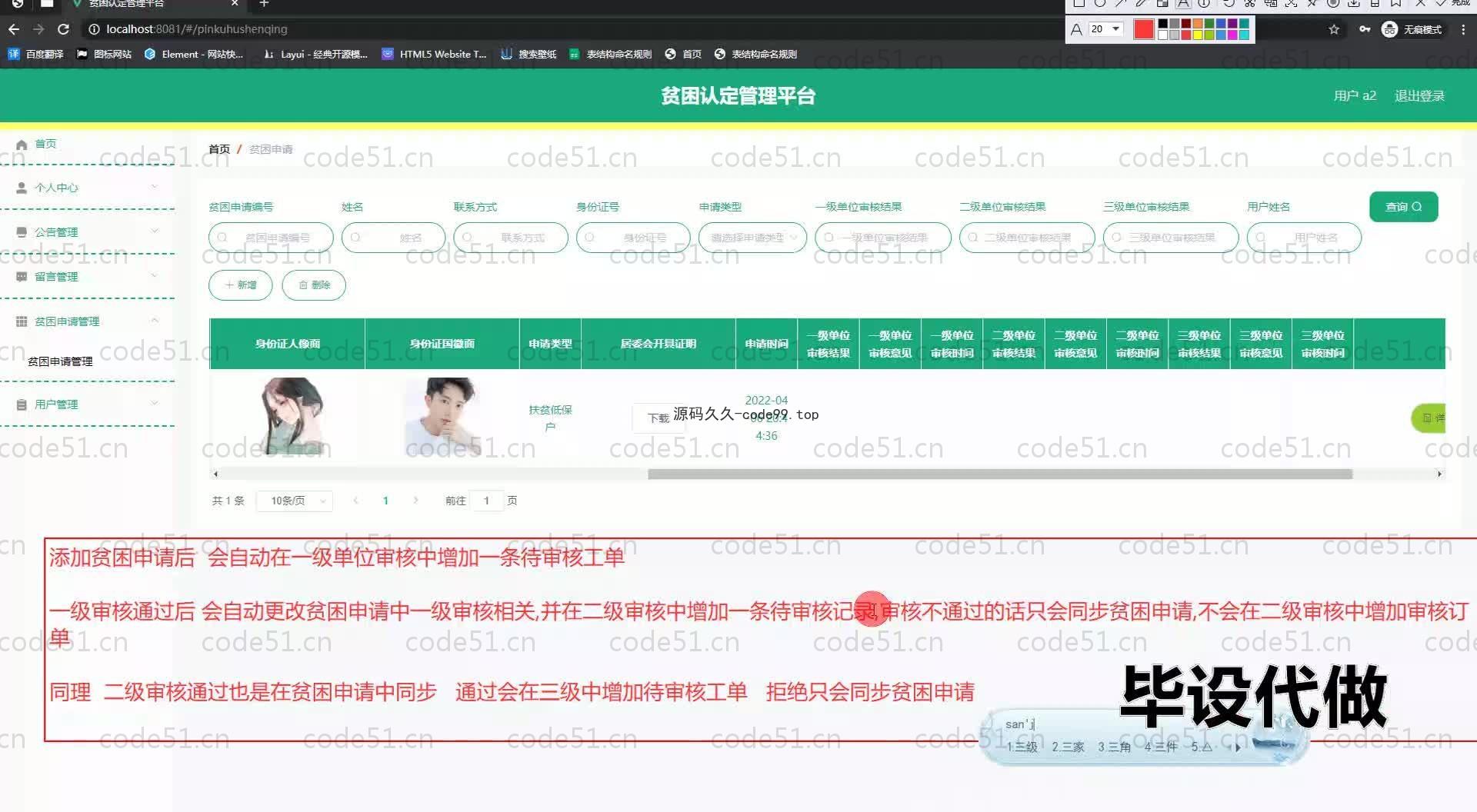Collapse the 贫困申请管理 menu chevron
Screen dimensions: 1477x812
[155, 320]
